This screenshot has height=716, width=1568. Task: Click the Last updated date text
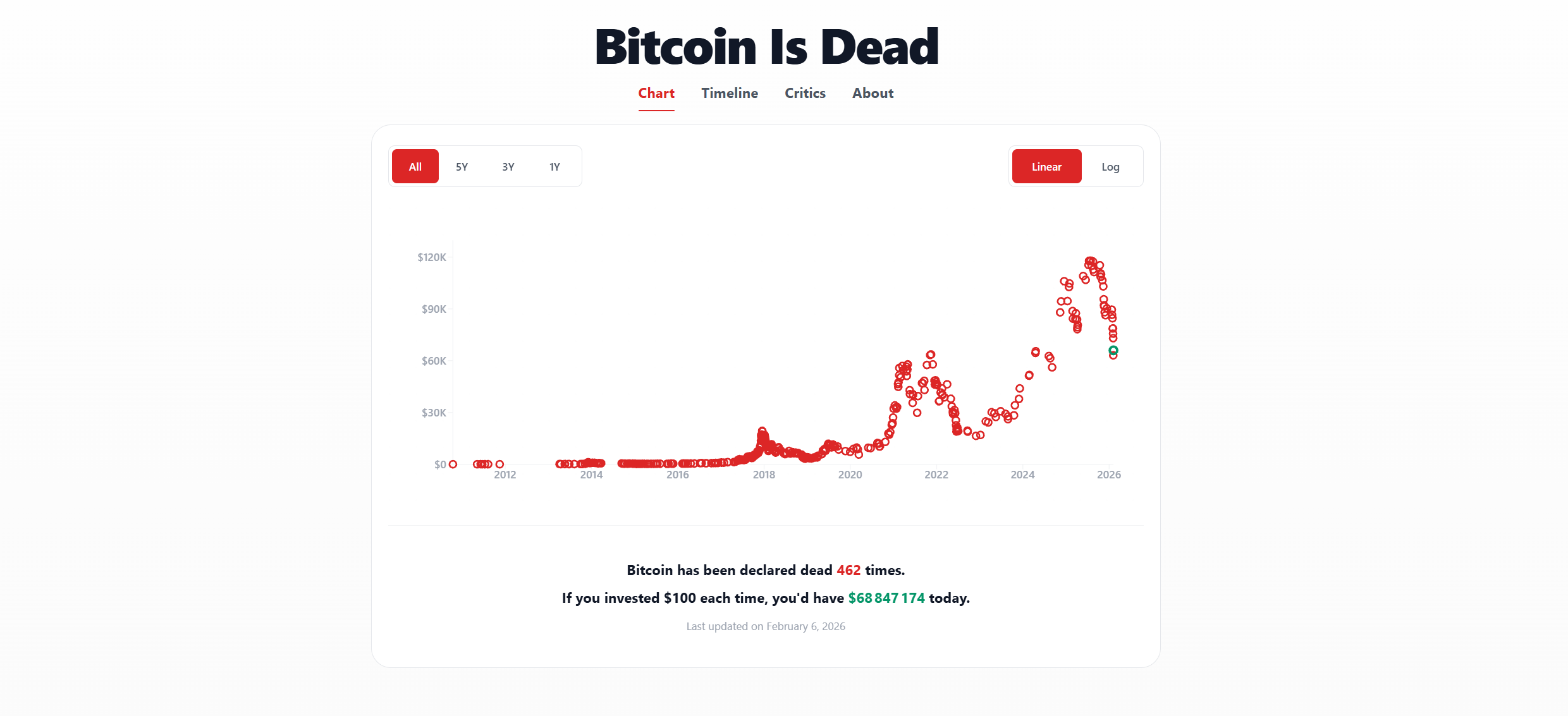[766, 626]
